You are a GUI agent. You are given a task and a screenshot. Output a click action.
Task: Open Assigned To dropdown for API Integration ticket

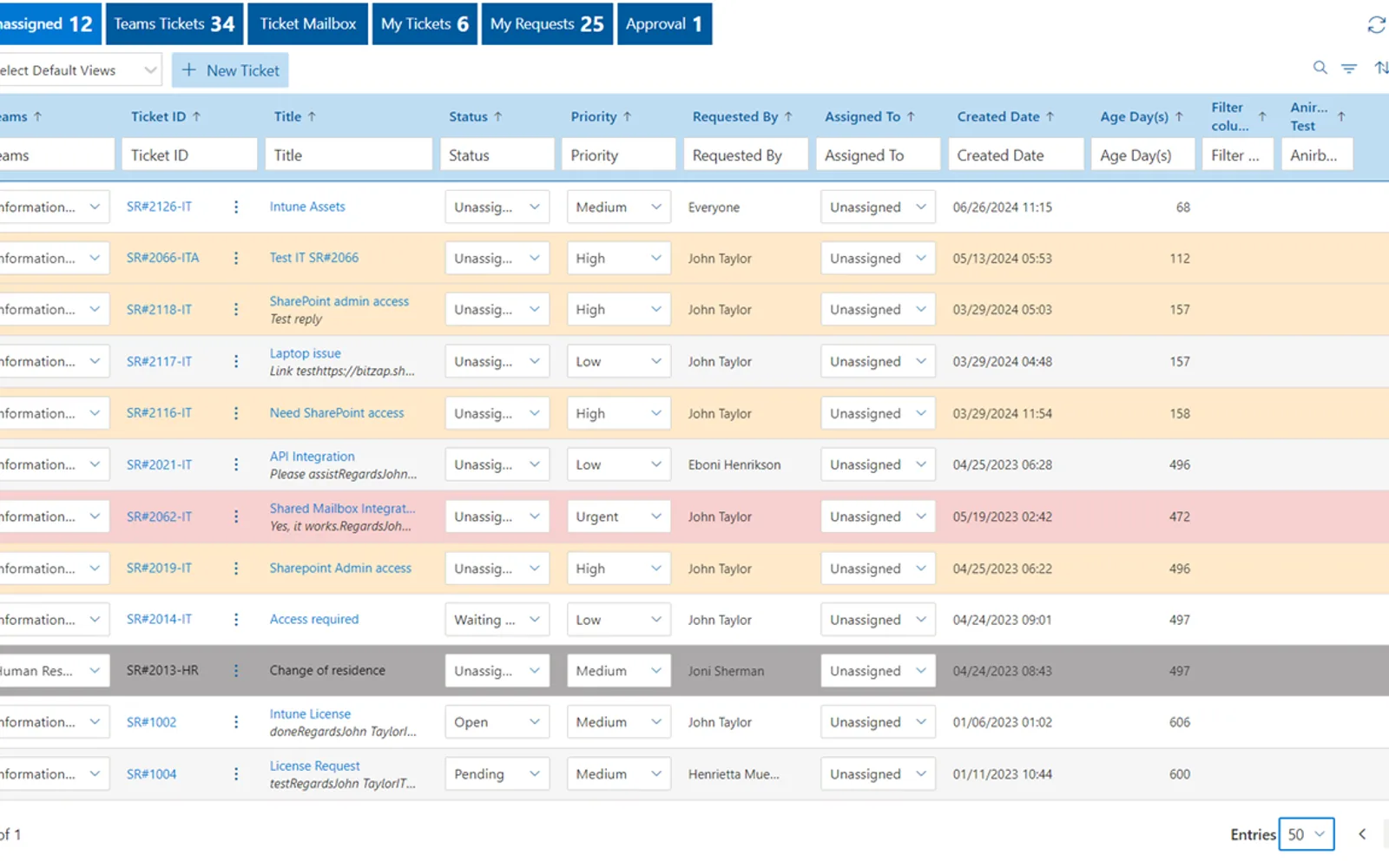pyautogui.click(x=878, y=464)
